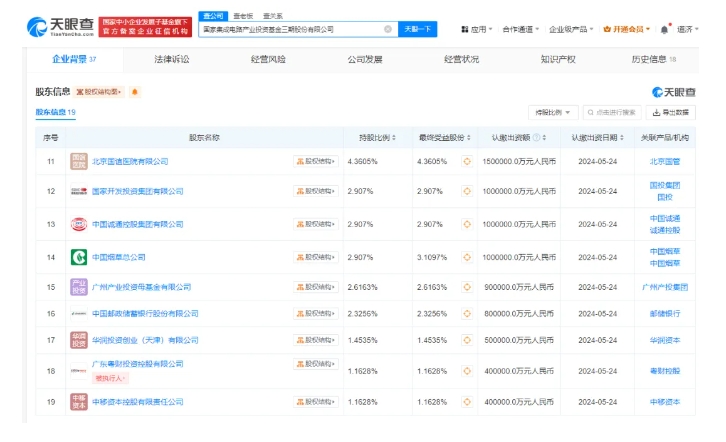The image size is (726, 442).
Task: Click the beneficiary trace icon in row 12
Action: coord(467,191)
